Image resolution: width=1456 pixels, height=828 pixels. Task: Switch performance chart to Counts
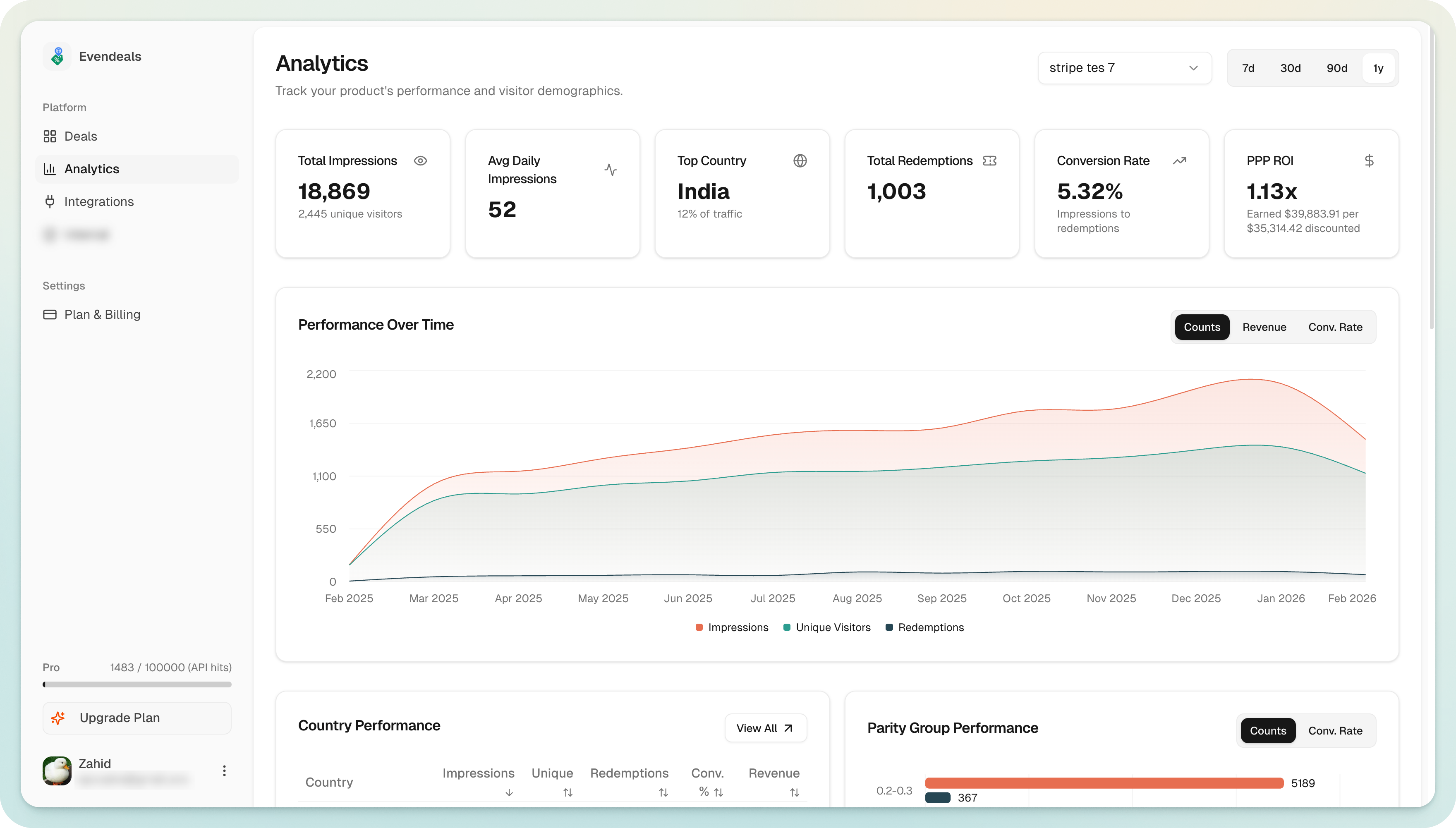[1202, 327]
